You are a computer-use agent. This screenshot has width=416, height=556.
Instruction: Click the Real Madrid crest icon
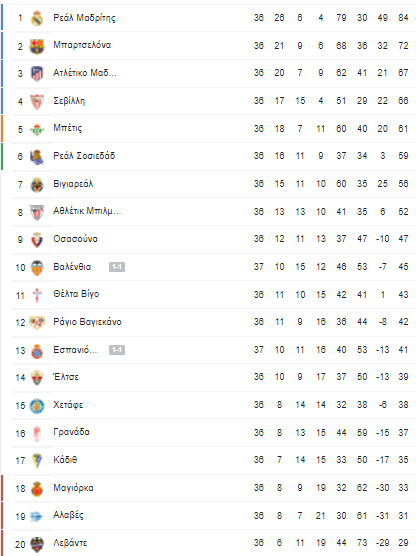click(37, 18)
